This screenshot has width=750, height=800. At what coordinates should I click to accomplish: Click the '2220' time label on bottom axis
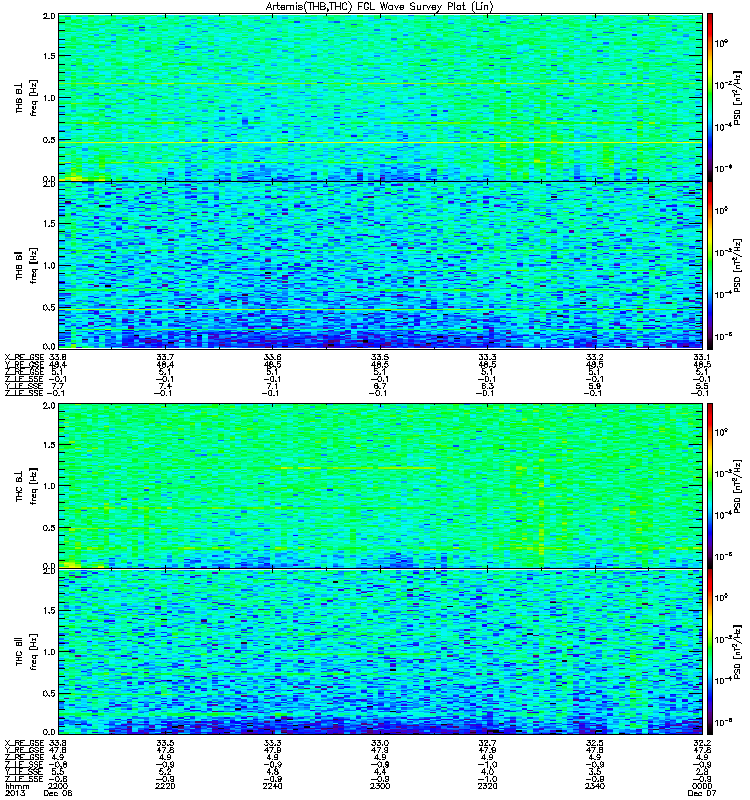(x=165, y=786)
